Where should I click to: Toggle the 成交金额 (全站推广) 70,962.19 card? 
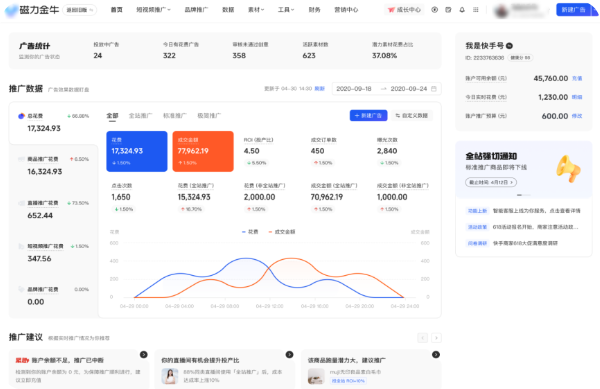click(335, 197)
